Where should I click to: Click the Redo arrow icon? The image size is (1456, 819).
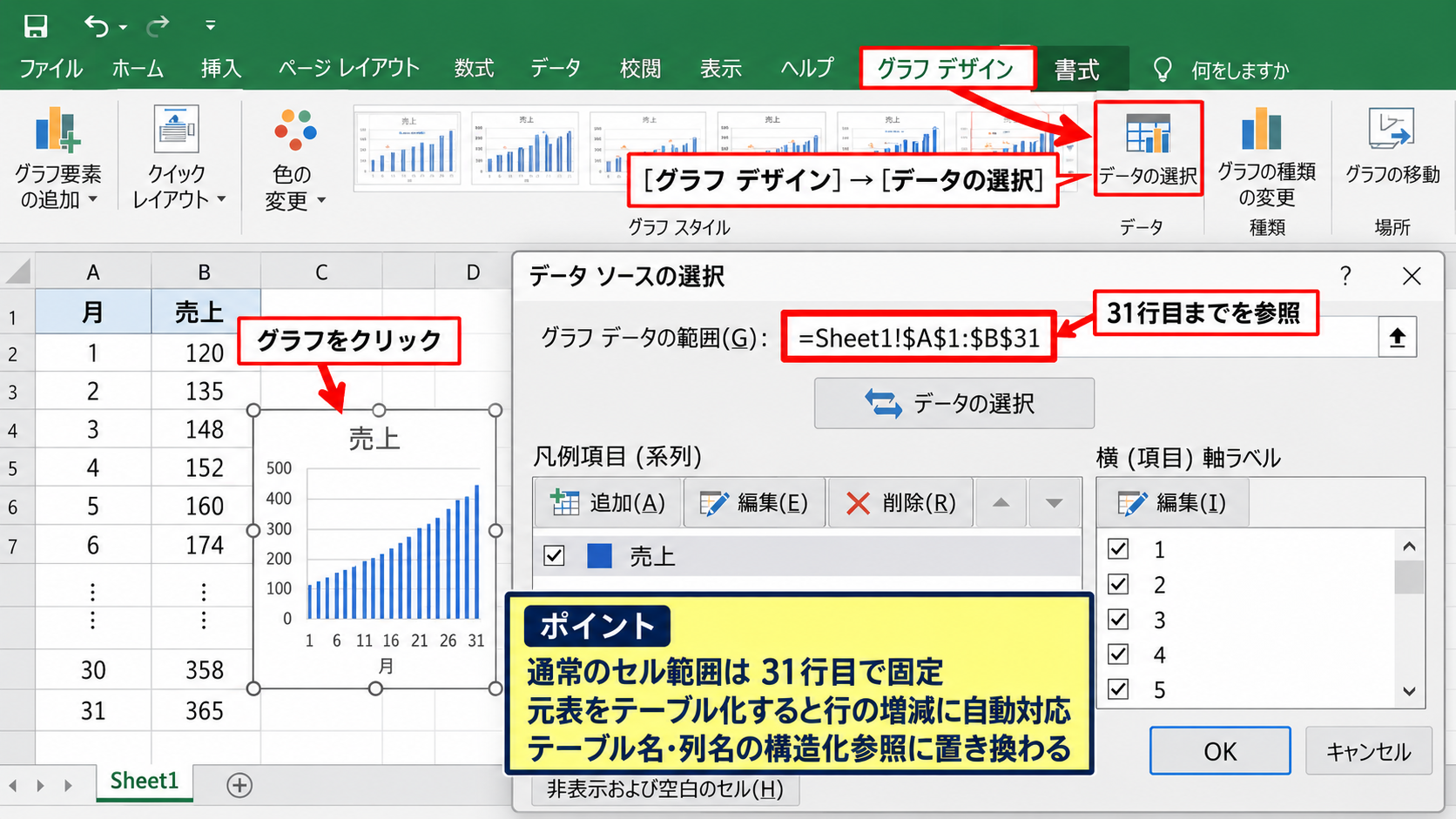point(158,26)
